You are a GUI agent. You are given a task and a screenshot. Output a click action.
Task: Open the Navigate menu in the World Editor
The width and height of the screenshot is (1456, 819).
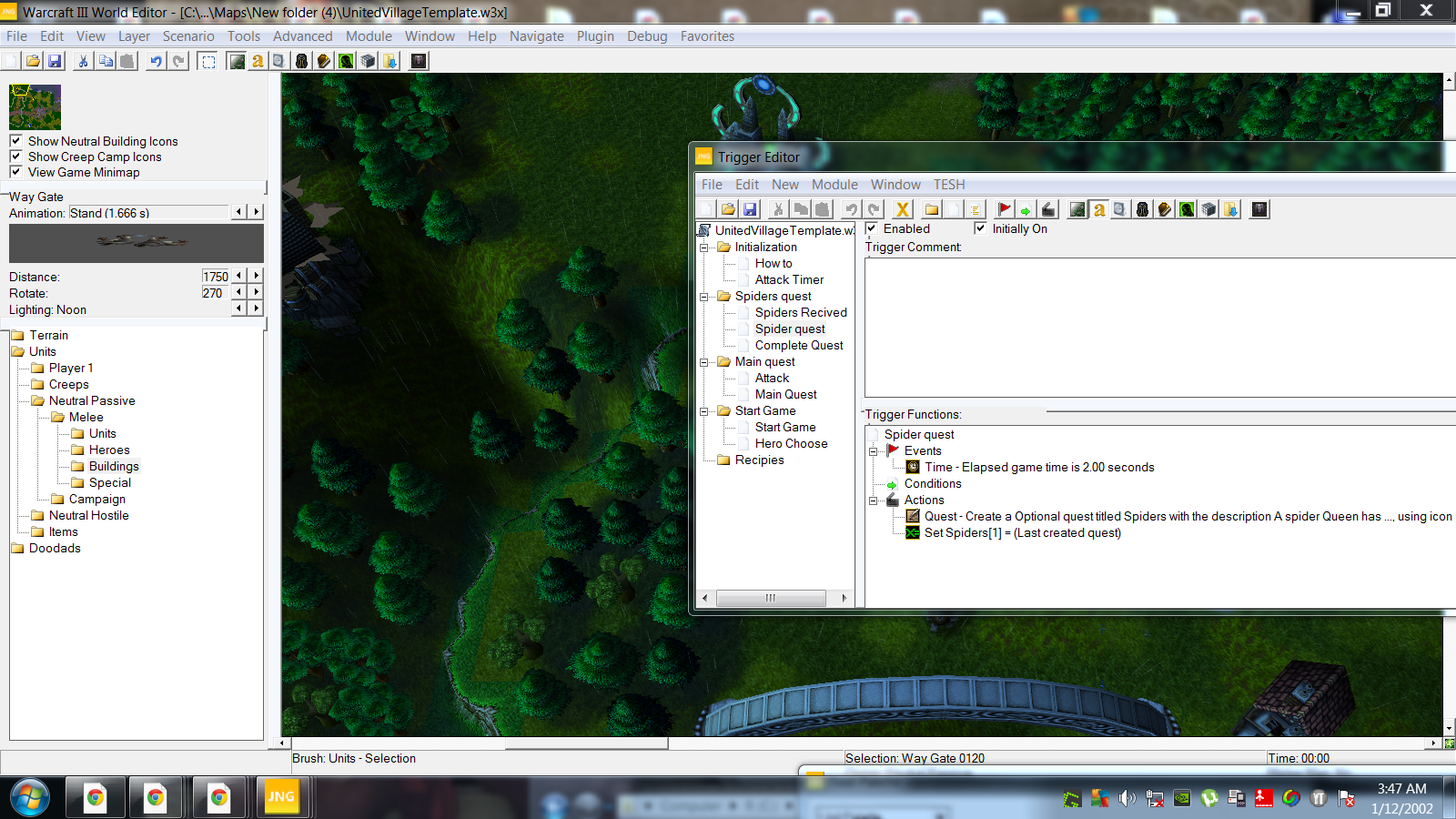[537, 36]
